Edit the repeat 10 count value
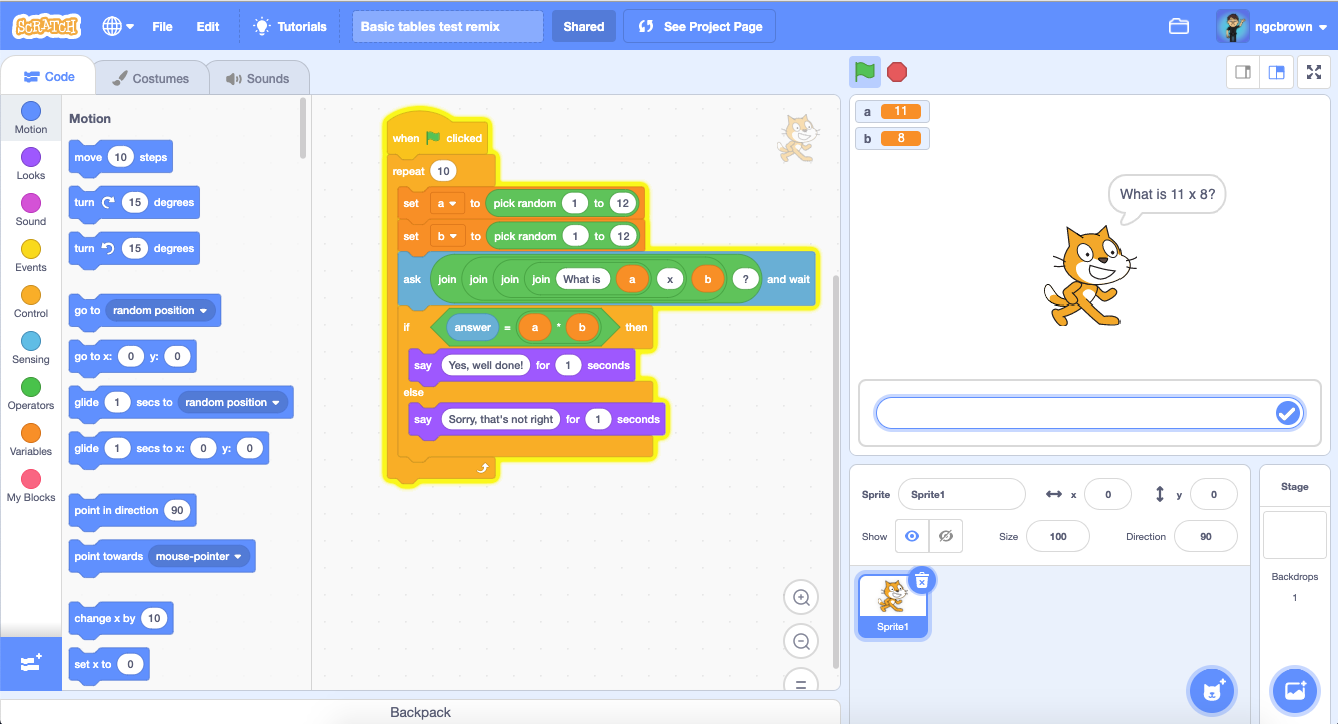This screenshot has width=1338, height=724. (x=443, y=171)
